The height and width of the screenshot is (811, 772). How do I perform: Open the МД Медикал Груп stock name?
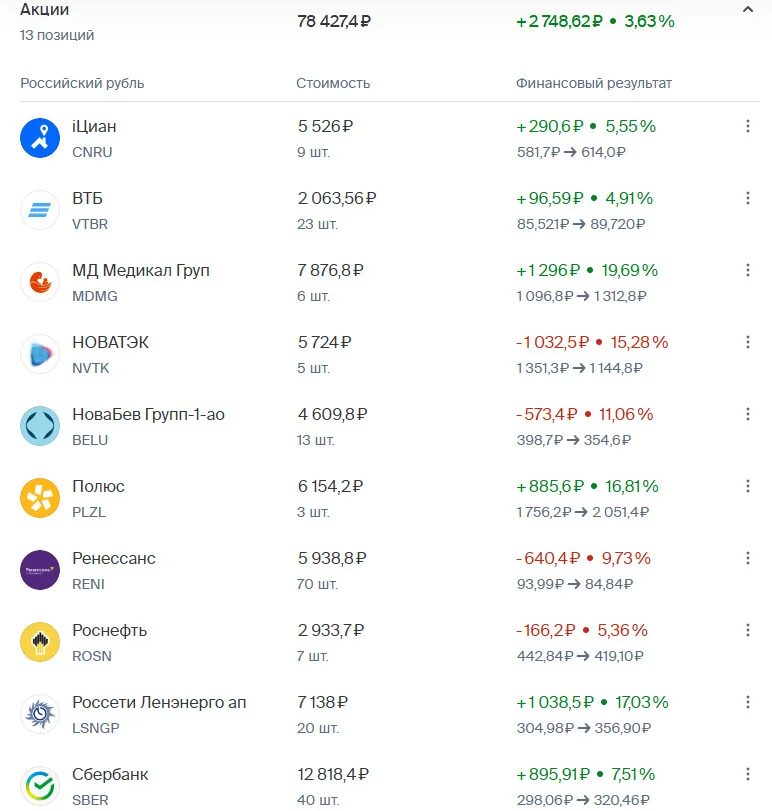point(141,270)
